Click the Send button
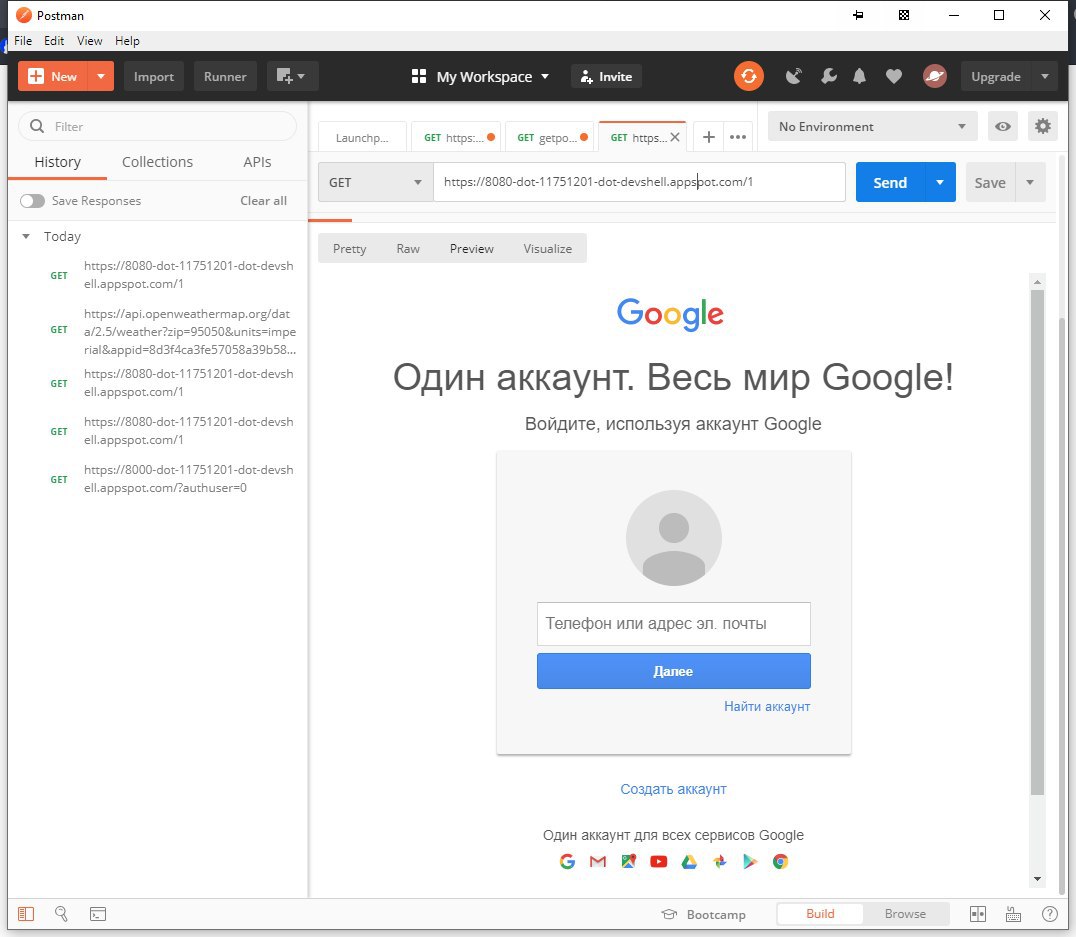The image size is (1076, 937). pos(890,182)
